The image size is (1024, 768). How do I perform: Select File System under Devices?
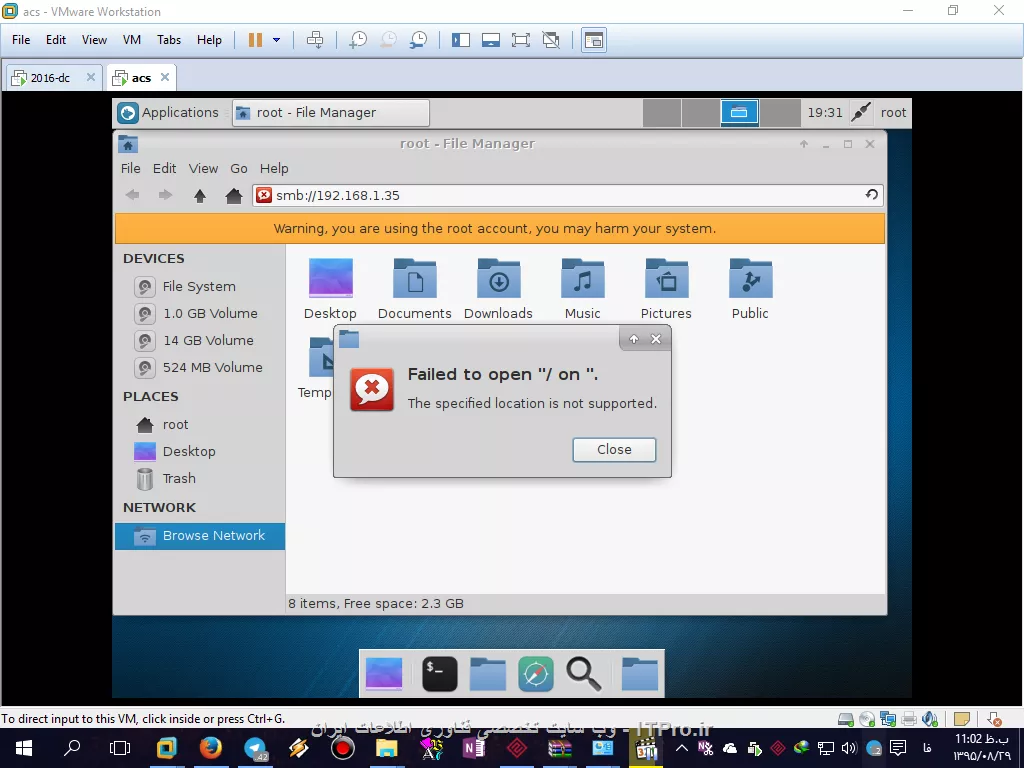pos(199,286)
